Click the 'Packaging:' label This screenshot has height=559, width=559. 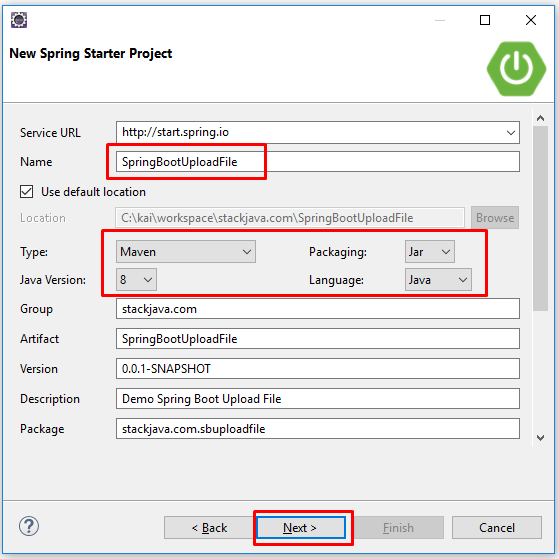[x=338, y=252]
